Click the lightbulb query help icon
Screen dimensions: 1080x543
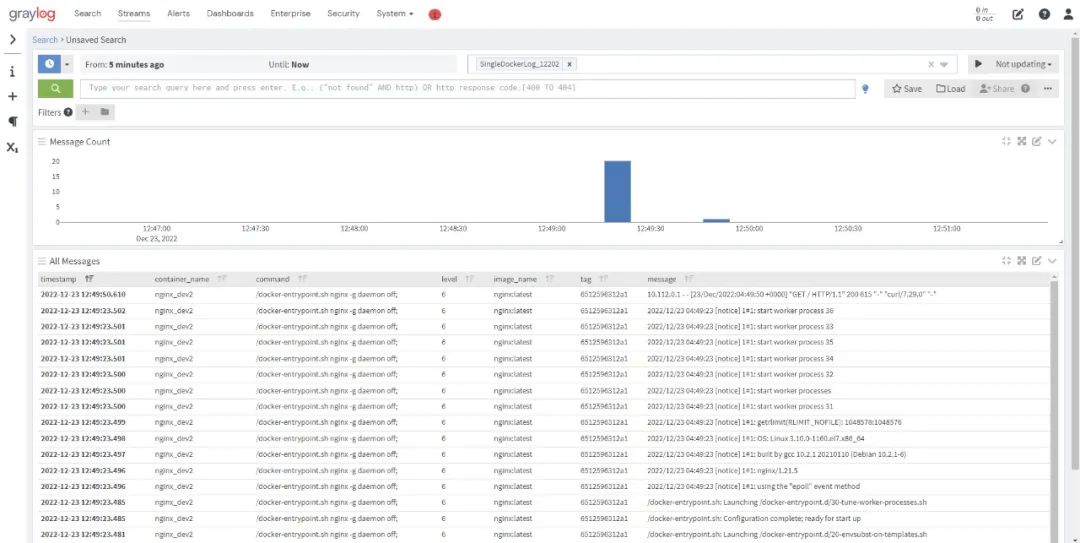(x=865, y=88)
